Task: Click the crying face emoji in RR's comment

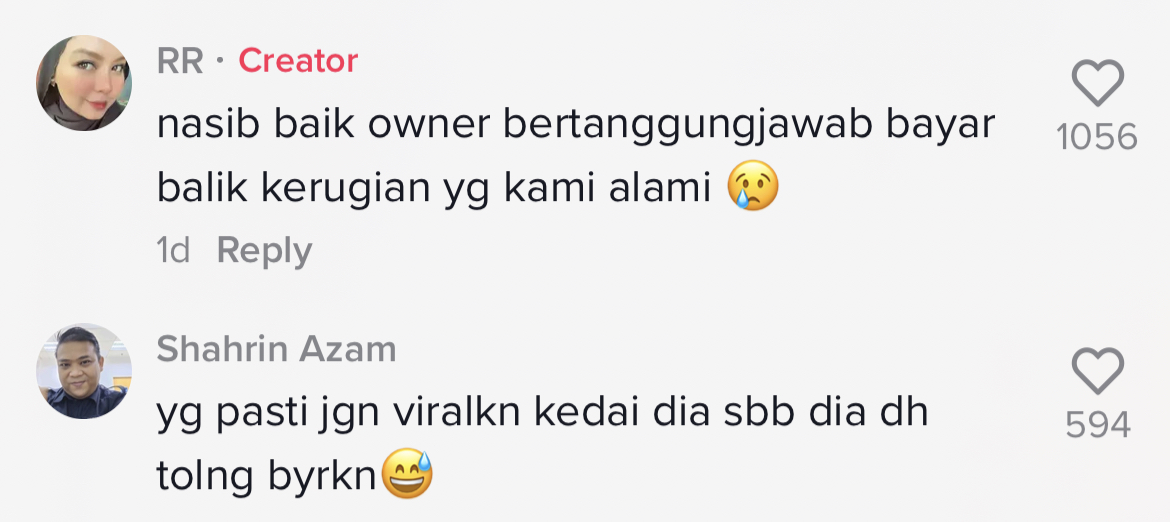Action: [753, 186]
